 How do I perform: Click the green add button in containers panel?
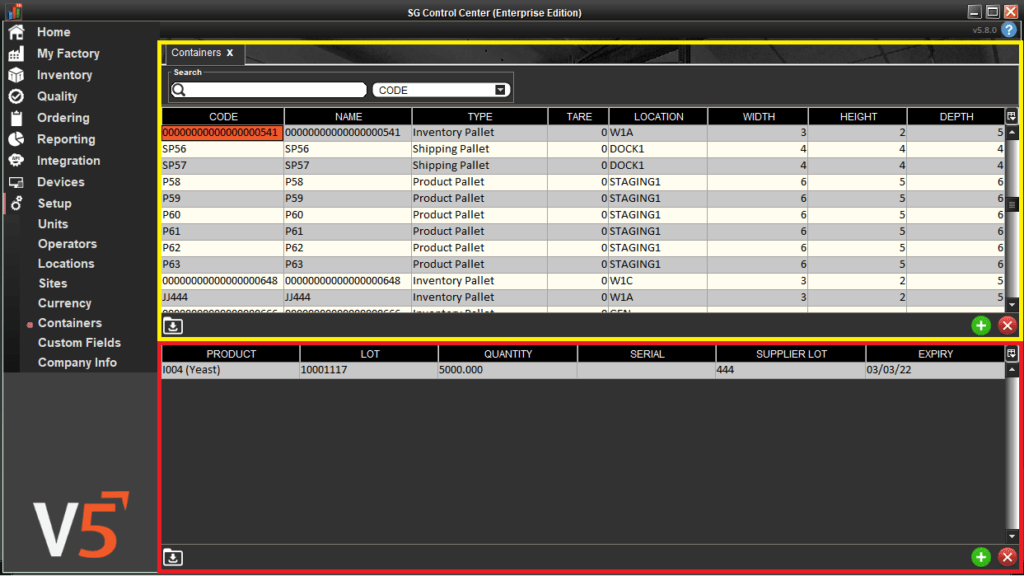point(980,325)
